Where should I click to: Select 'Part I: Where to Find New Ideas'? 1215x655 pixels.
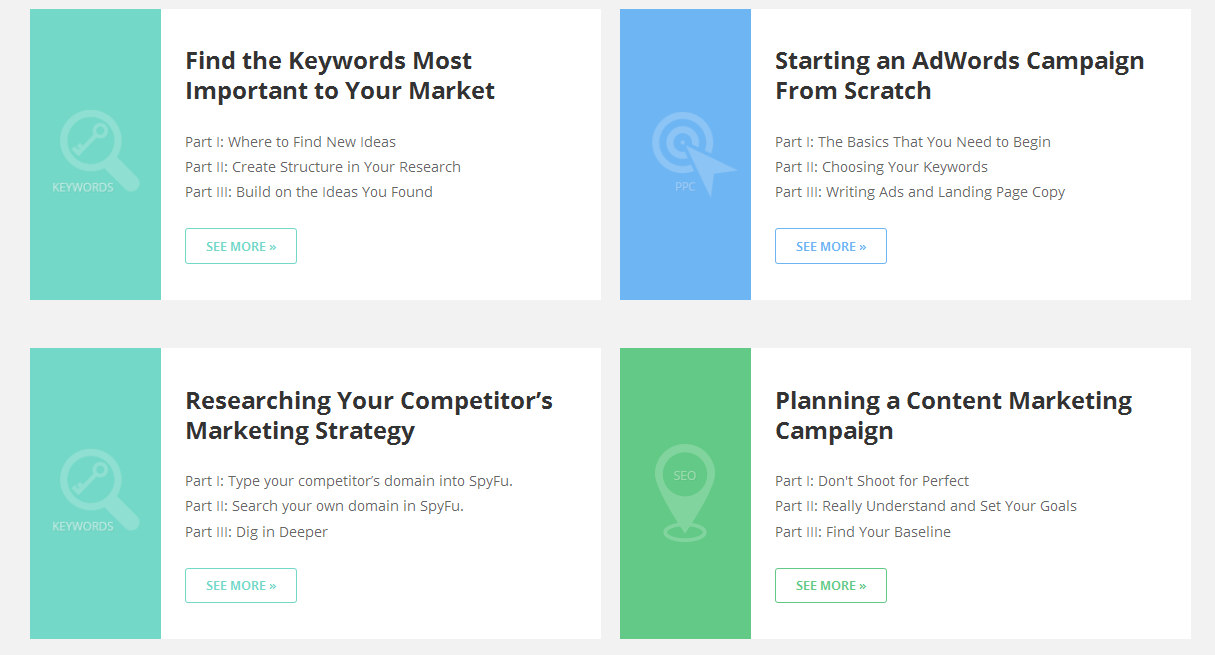coord(290,142)
